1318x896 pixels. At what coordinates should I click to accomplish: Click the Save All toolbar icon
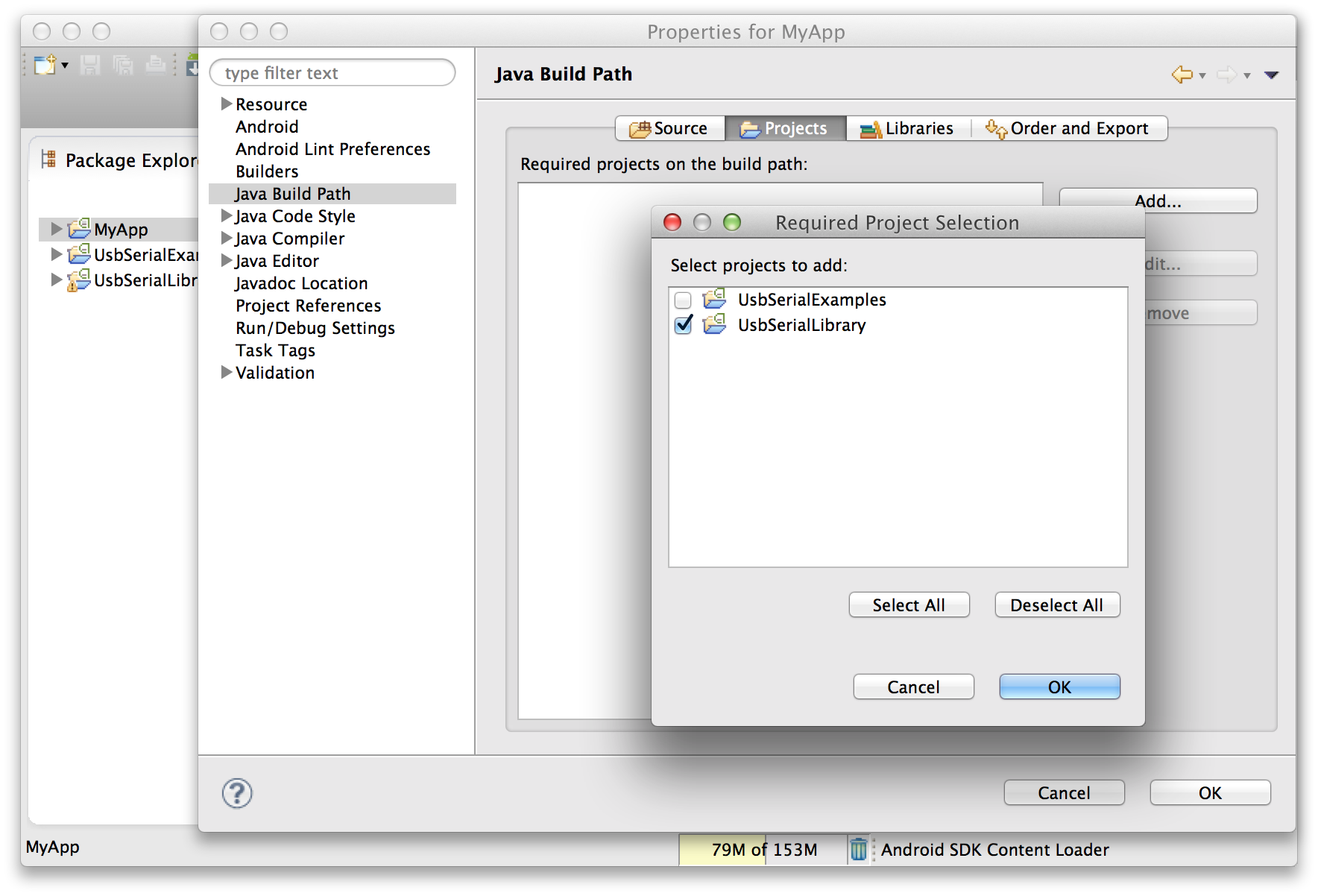pos(123,65)
